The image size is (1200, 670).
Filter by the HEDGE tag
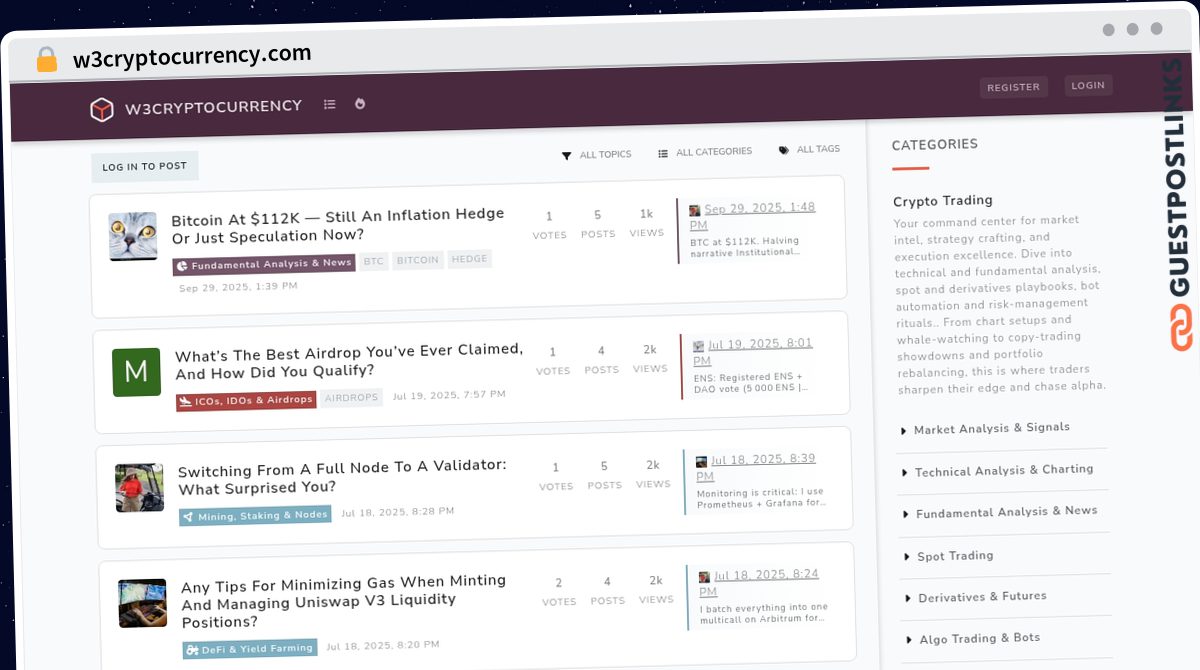pyautogui.click(x=469, y=259)
